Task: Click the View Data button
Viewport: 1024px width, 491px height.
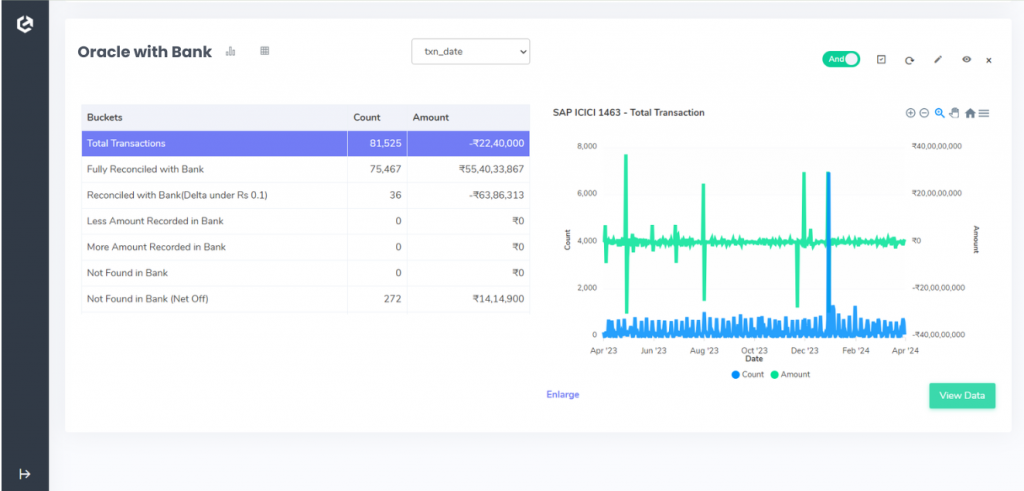Action: pyautogui.click(x=962, y=396)
